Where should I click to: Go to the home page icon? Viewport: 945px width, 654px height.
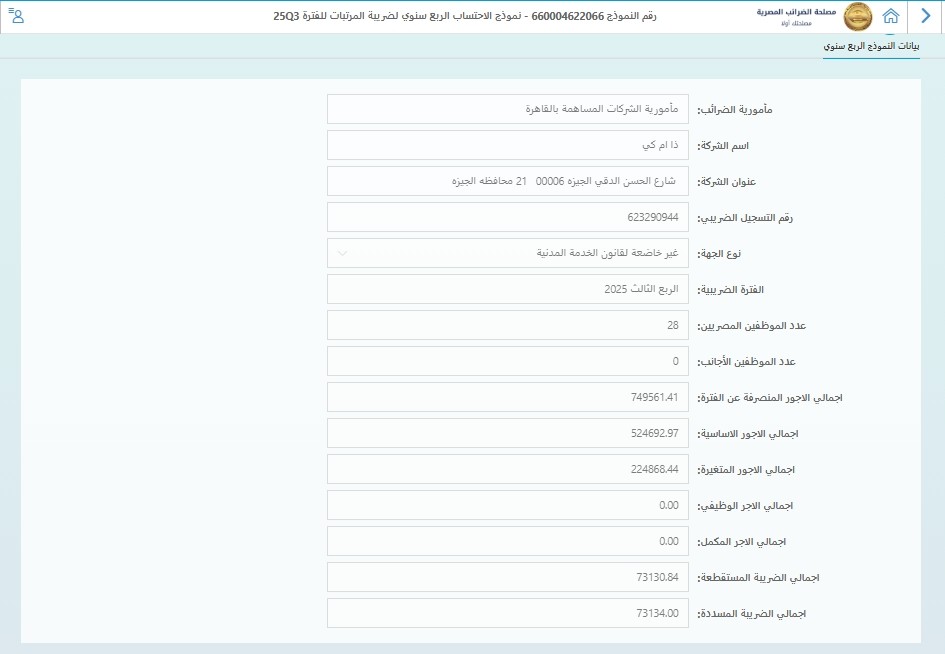coord(890,16)
